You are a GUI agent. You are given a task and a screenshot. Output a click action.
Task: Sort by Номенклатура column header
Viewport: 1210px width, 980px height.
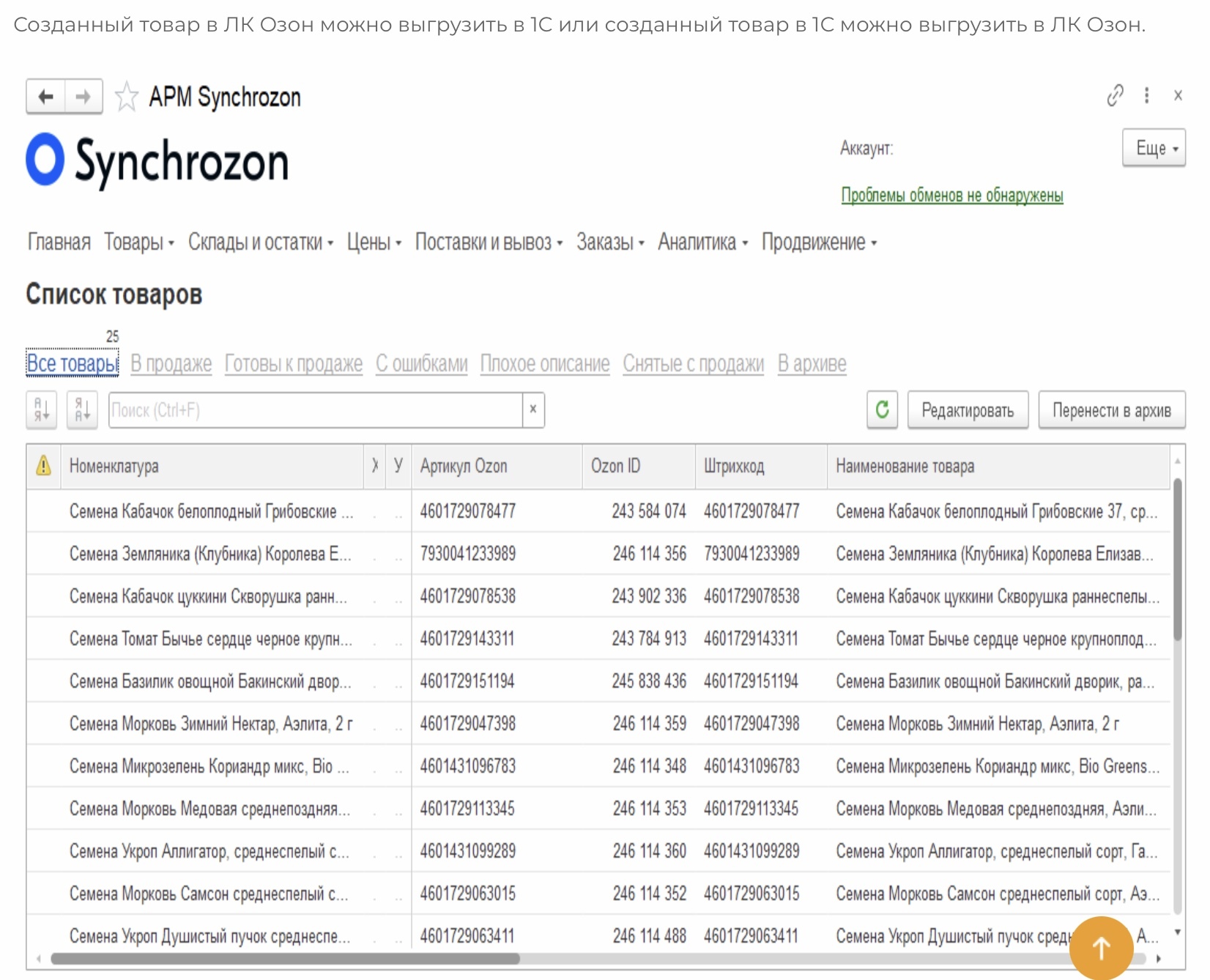[x=212, y=466]
